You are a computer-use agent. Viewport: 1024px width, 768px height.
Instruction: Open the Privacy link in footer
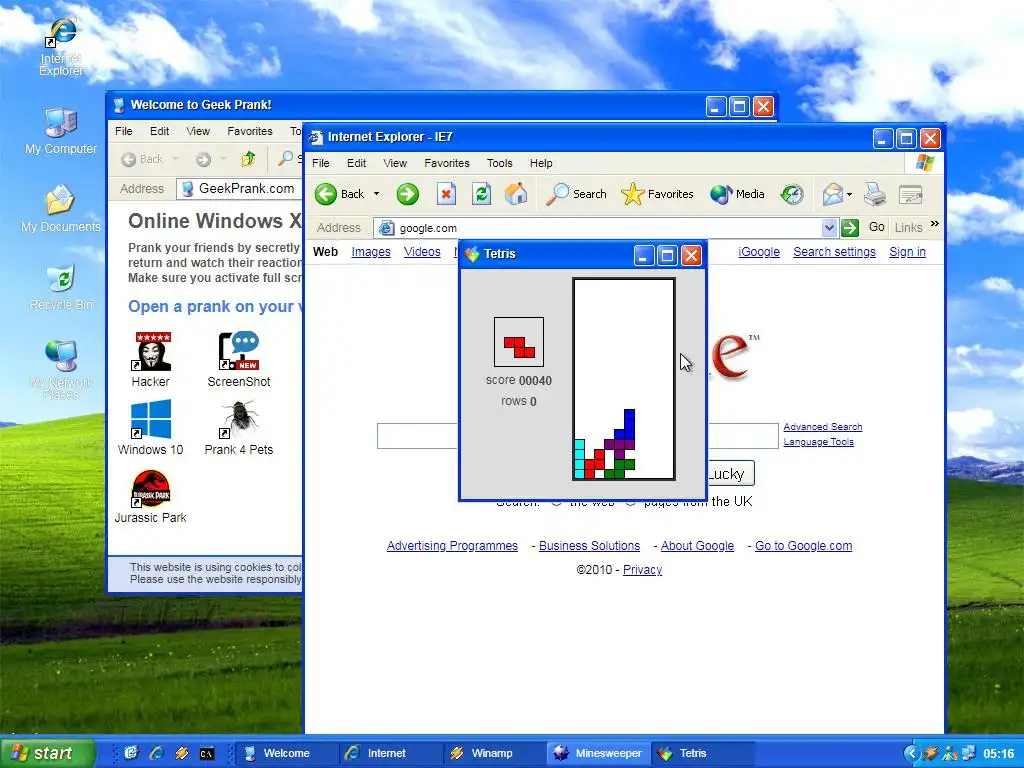pyautogui.click(x=643, y=570)
